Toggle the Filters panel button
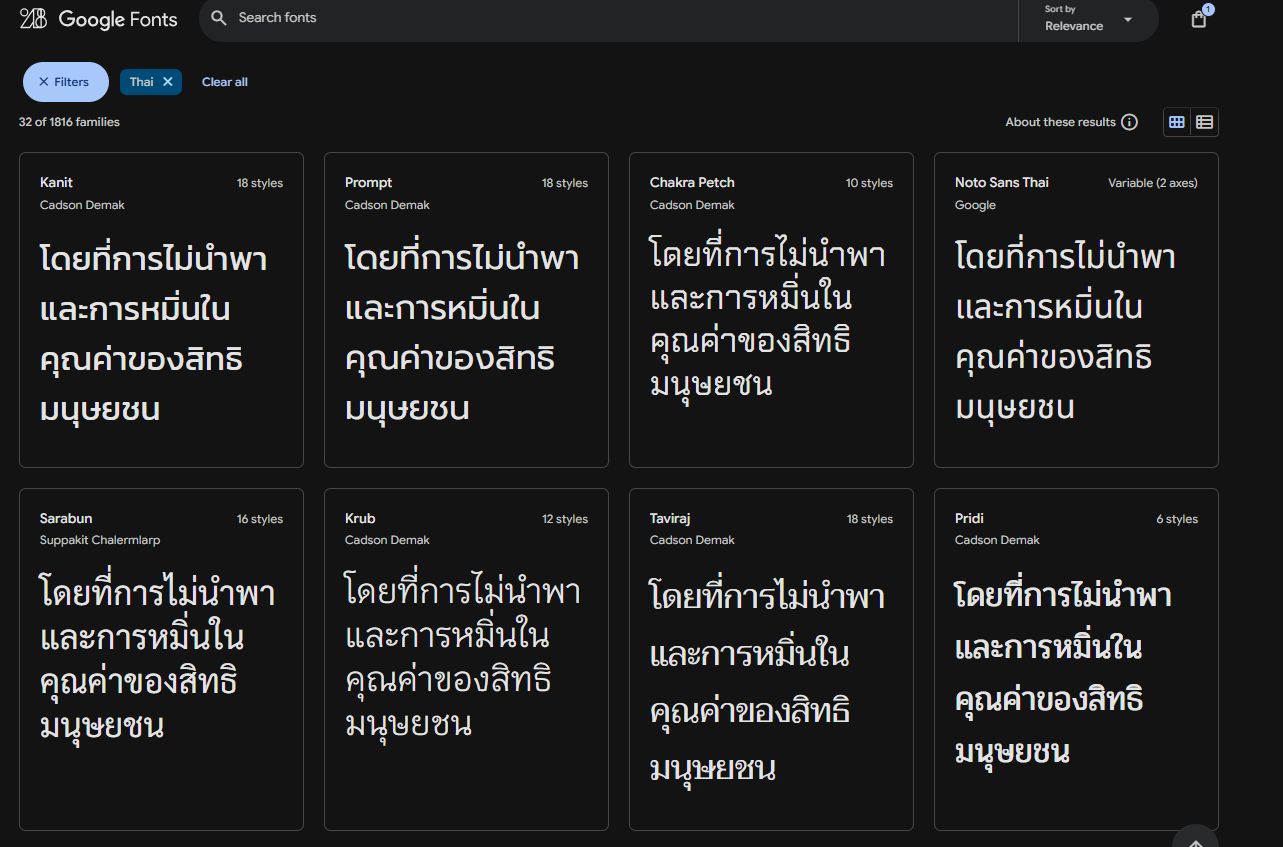 pyautogui.click(x=65, y=82)
